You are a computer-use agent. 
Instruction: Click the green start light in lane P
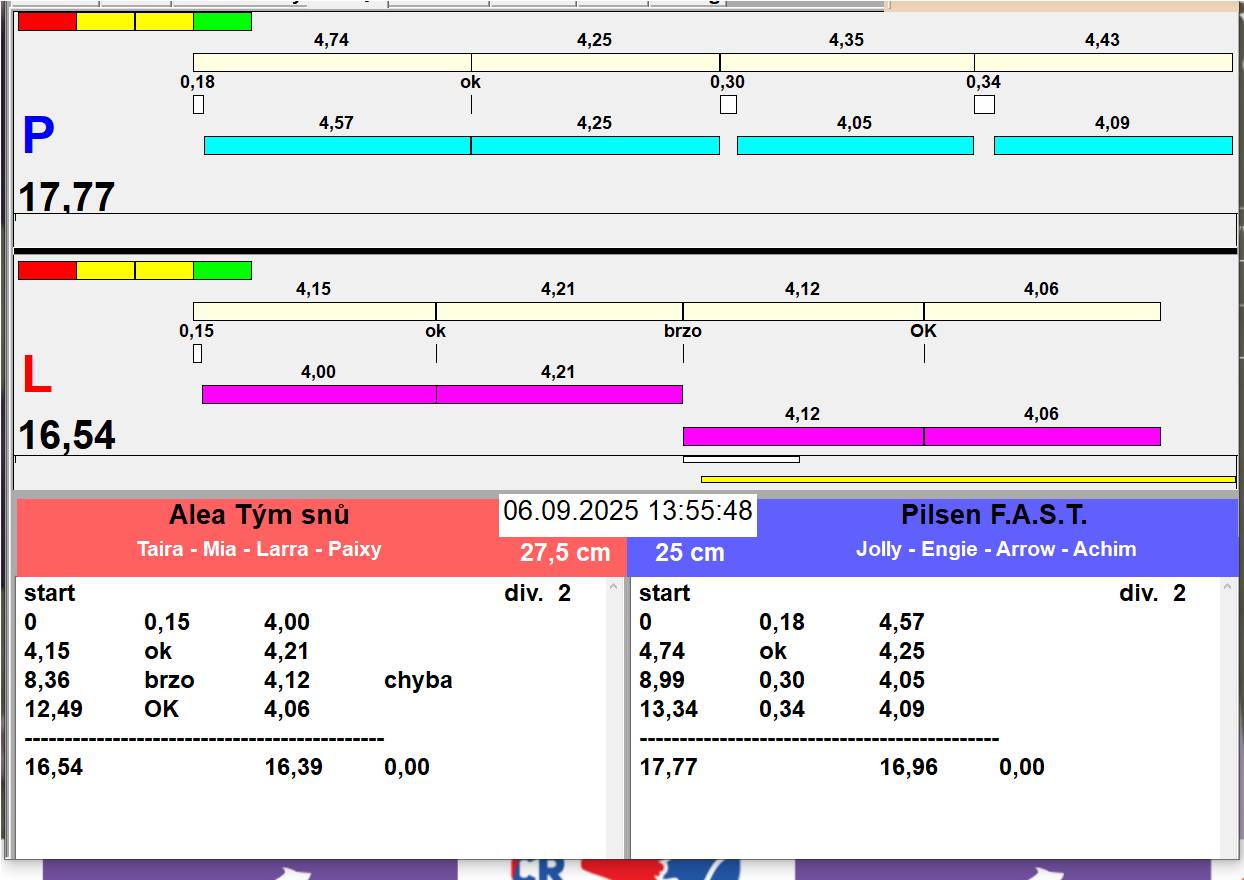[222, 21]
